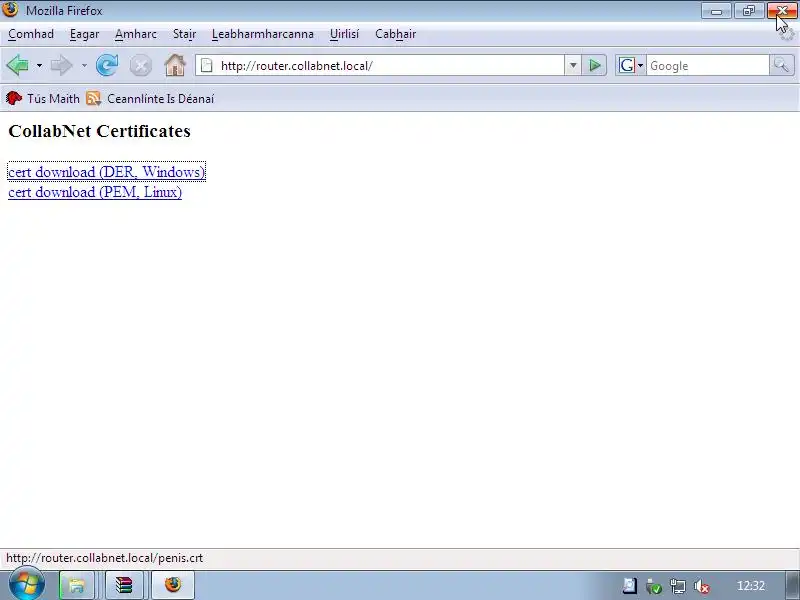Open the Ceannlínte Is Déanaí feed bookmark
Image resolution: width=800 pixels, height=600 pixels.
tap(150, 98)
